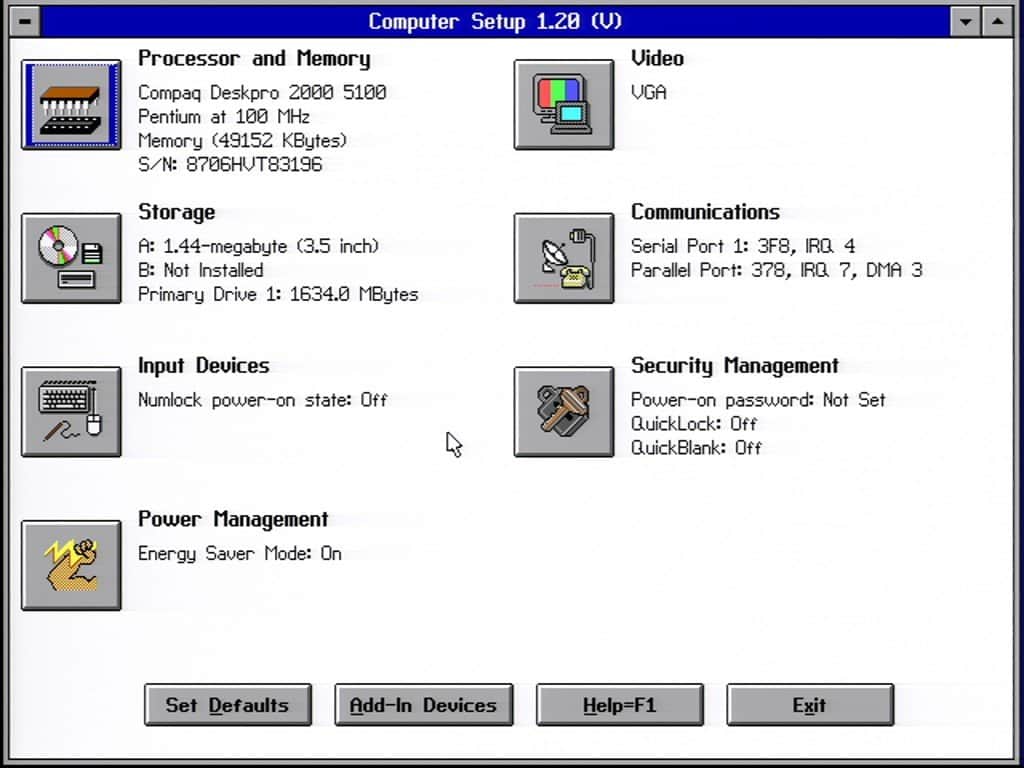This screenshot has height=768, width=1024.
Task: Click the A: 1.44-megabyte (3.5 inch) line
Action: point(258,246)
